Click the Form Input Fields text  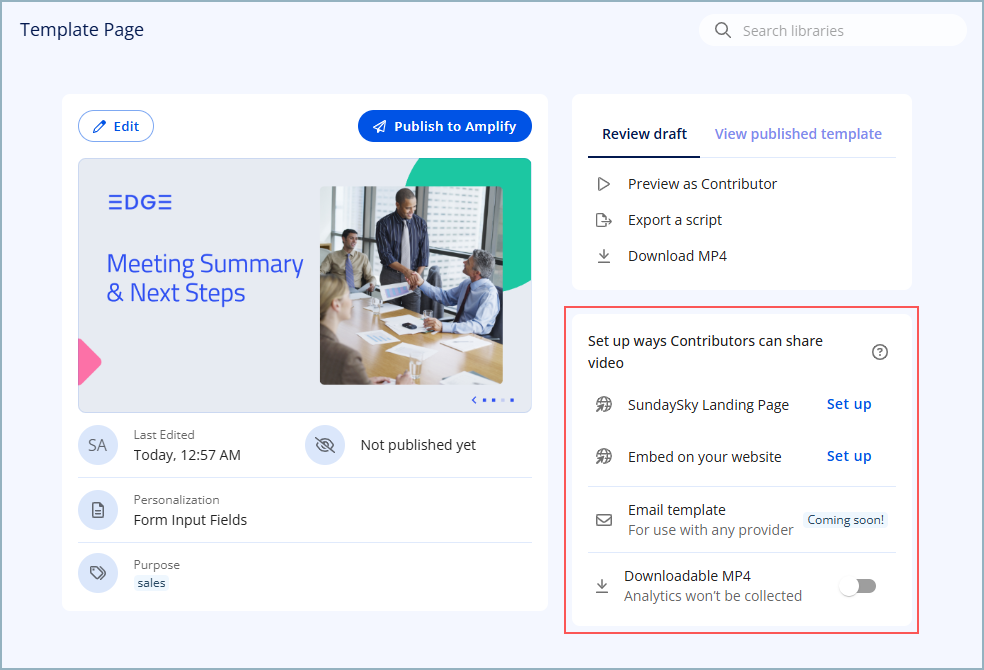point(190,520)
